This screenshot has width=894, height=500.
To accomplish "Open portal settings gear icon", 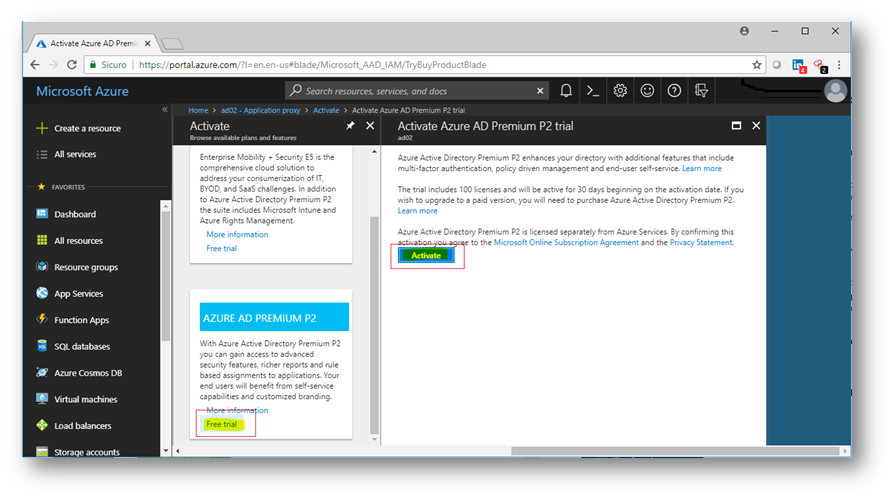I will pos(620,91).
